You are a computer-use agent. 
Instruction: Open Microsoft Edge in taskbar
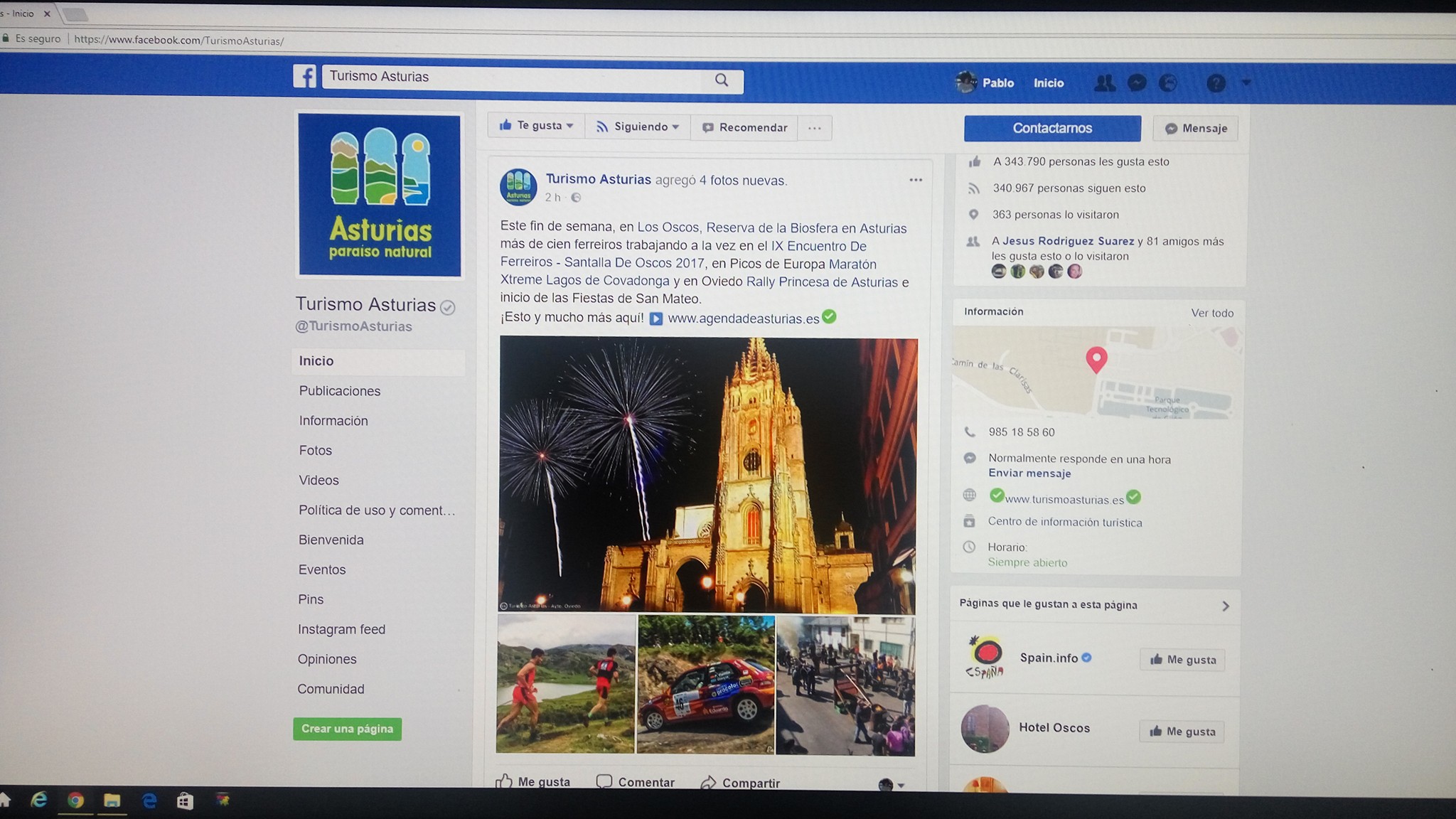point(149,801)
